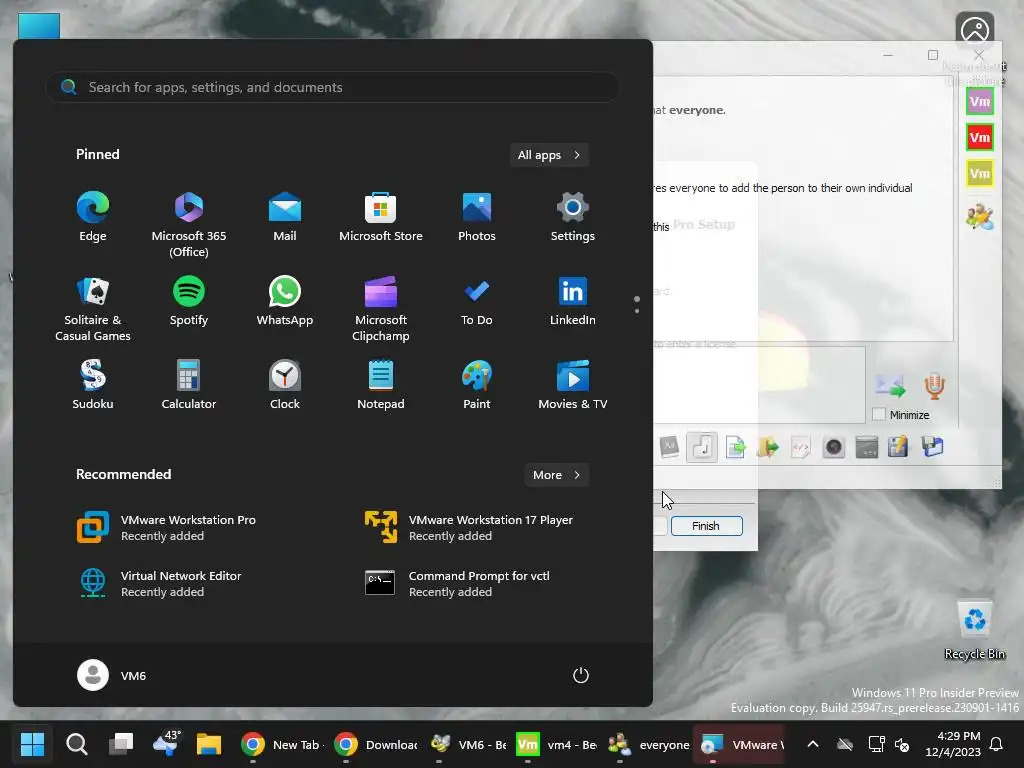Launch Solitaire & Casual Games
The image size is (1024, 768).
[93, 309]
